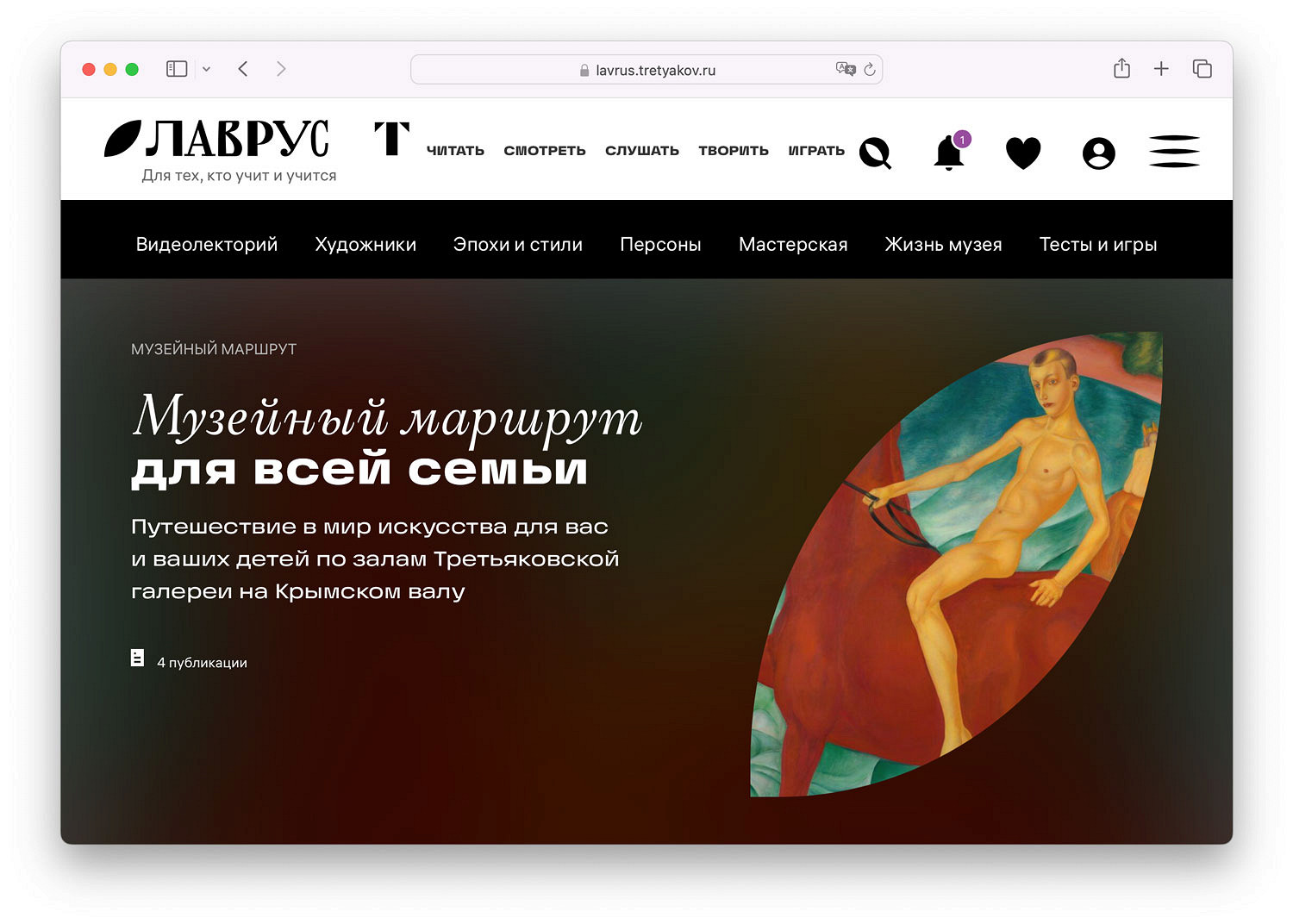This screenshot has width=1293, height=924.
Task: Open the Видеолекторий menu item
Action: 207,245
